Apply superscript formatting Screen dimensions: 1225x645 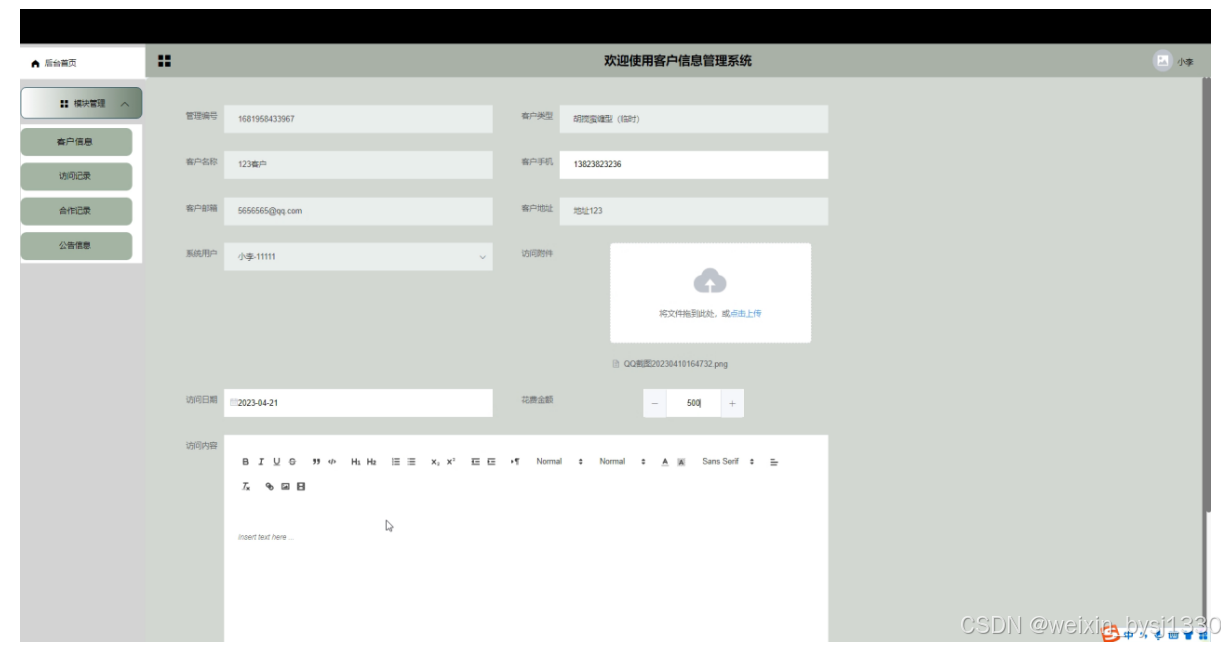451,462
